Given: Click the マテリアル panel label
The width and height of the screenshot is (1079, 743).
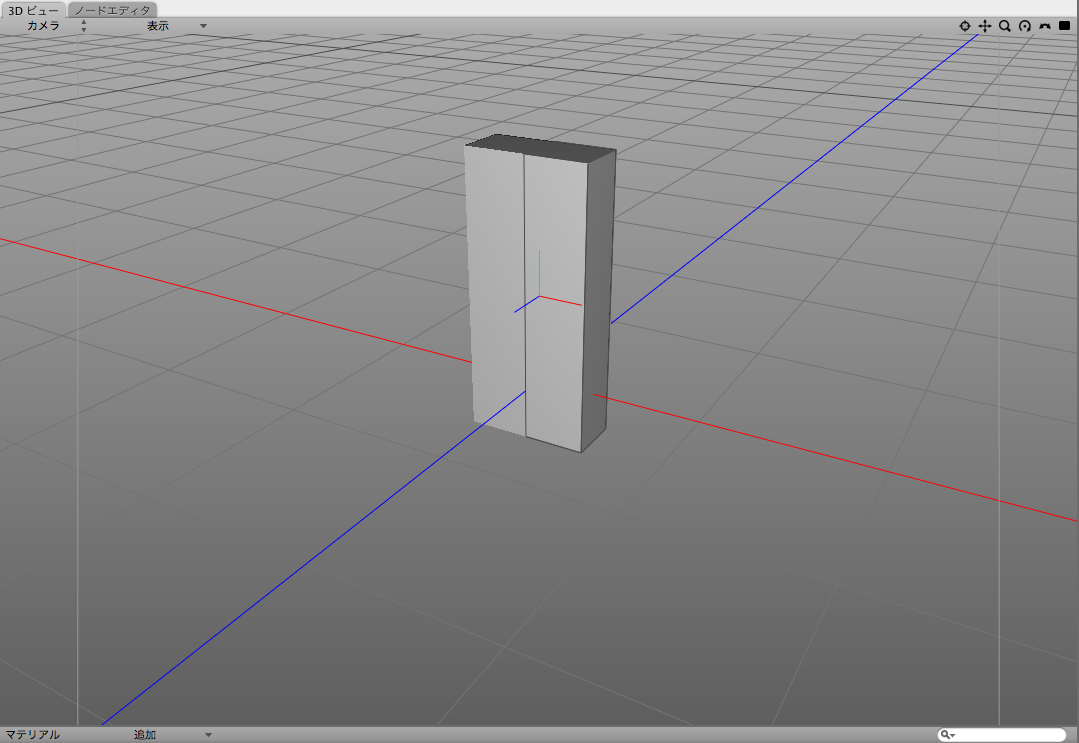Looking at the screenshot, I should tap(32, 735).
